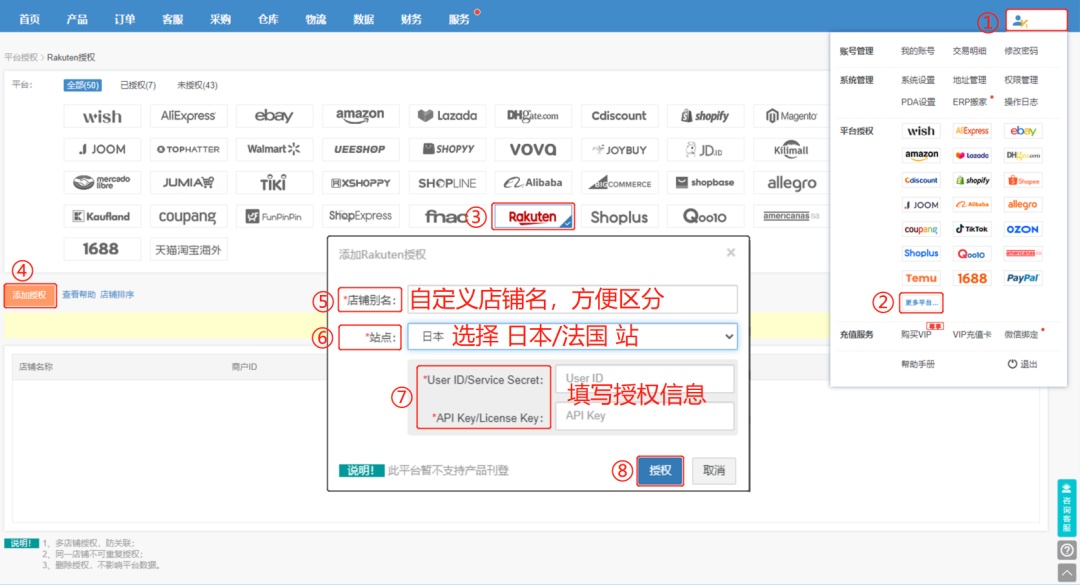Click the 咨询客服 customer service widget
This screenshot has height=585, width=1080.
pos(1066,508)
